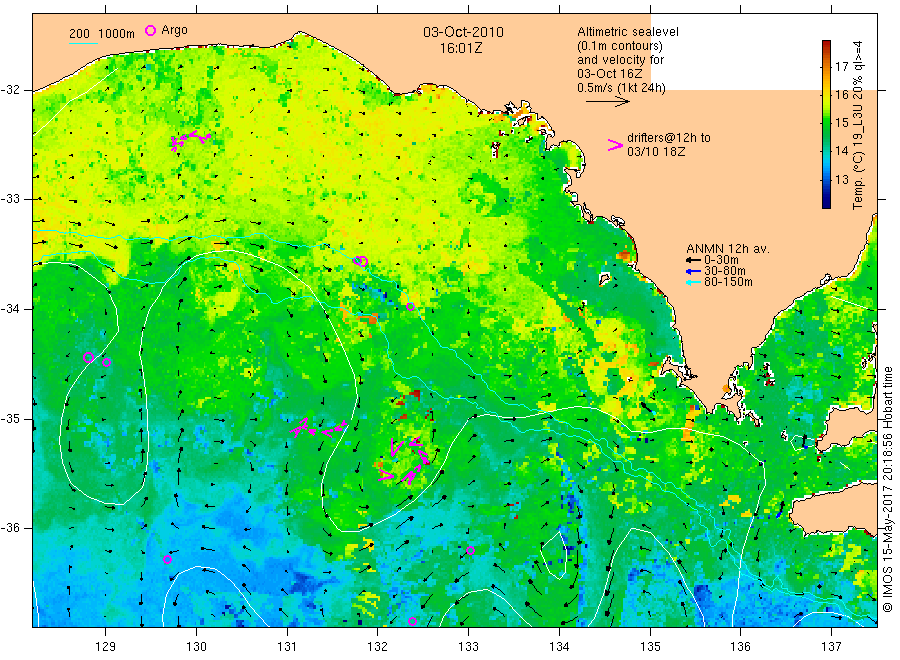Click the 'ANMN 12h av.' legend heading
The height and width of the screenshot is (660, 900).
point(728,249)
